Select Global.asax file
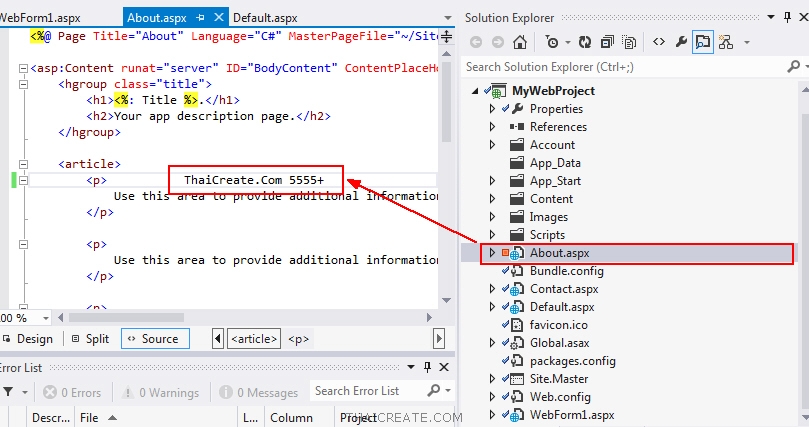Viewport: 809px width, 427px height. click(x=559, y=343)
